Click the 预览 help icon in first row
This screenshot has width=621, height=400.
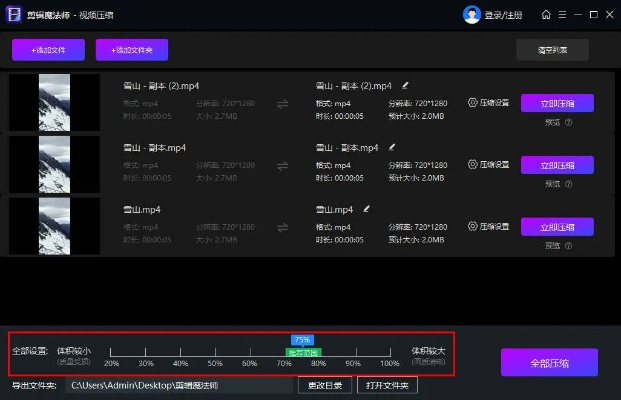click(568, 123)
